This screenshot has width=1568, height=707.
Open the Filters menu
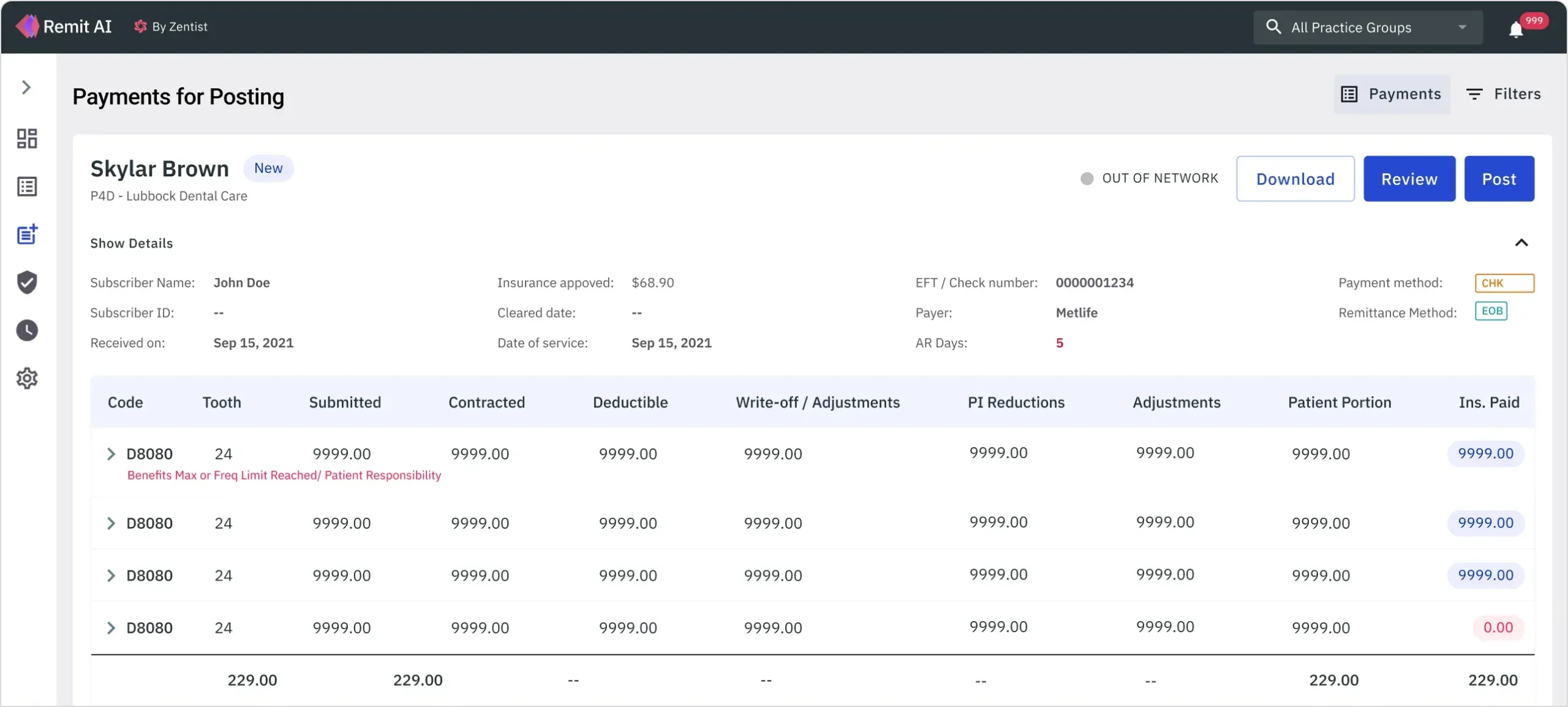[x=1504, y=94]
